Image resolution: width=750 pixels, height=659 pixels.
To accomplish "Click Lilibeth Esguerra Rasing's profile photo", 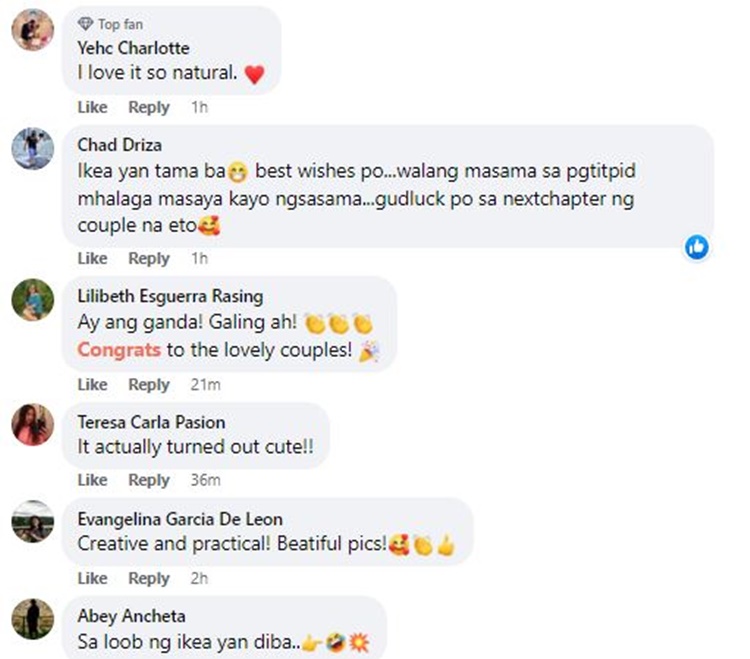I will pyautogui.click(x=33, y=299).
